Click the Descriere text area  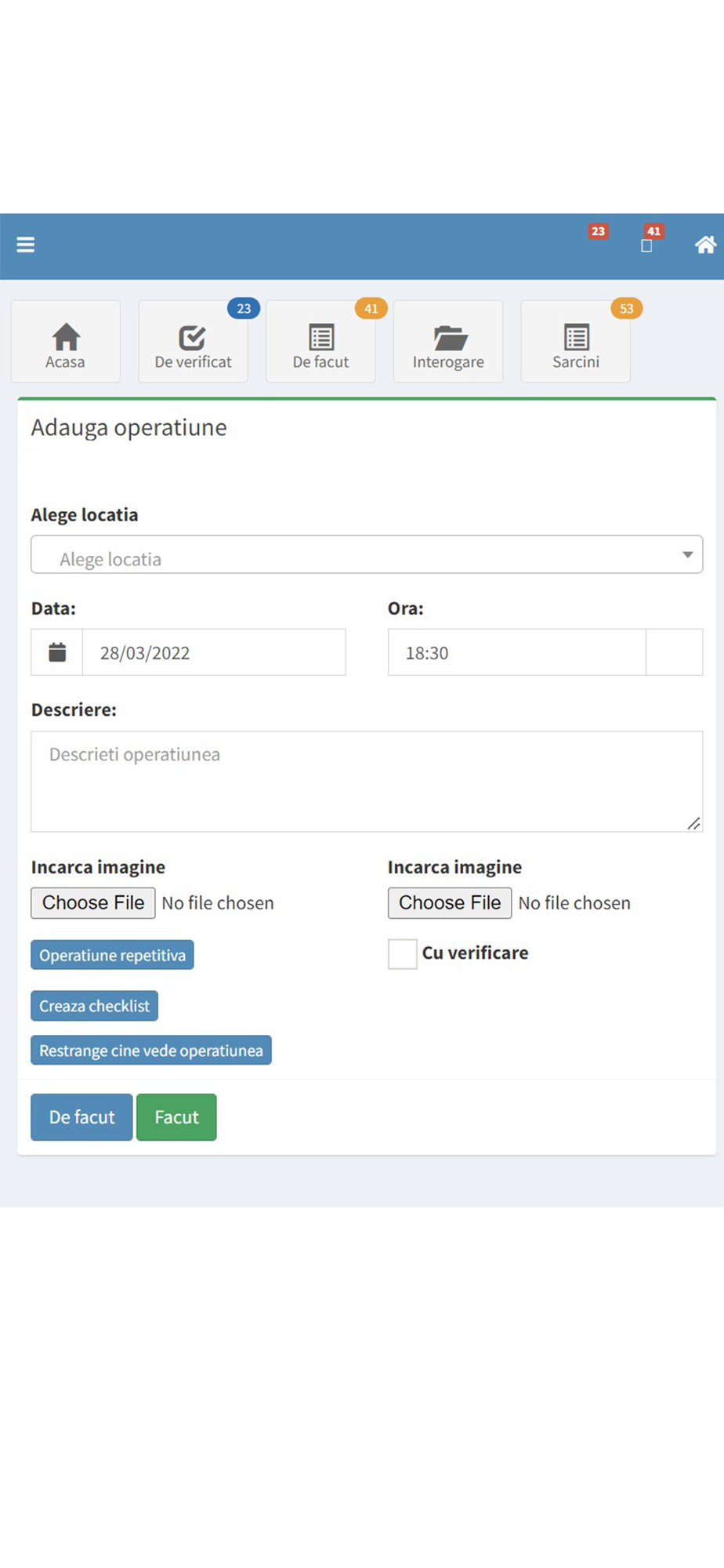[367, 782]
